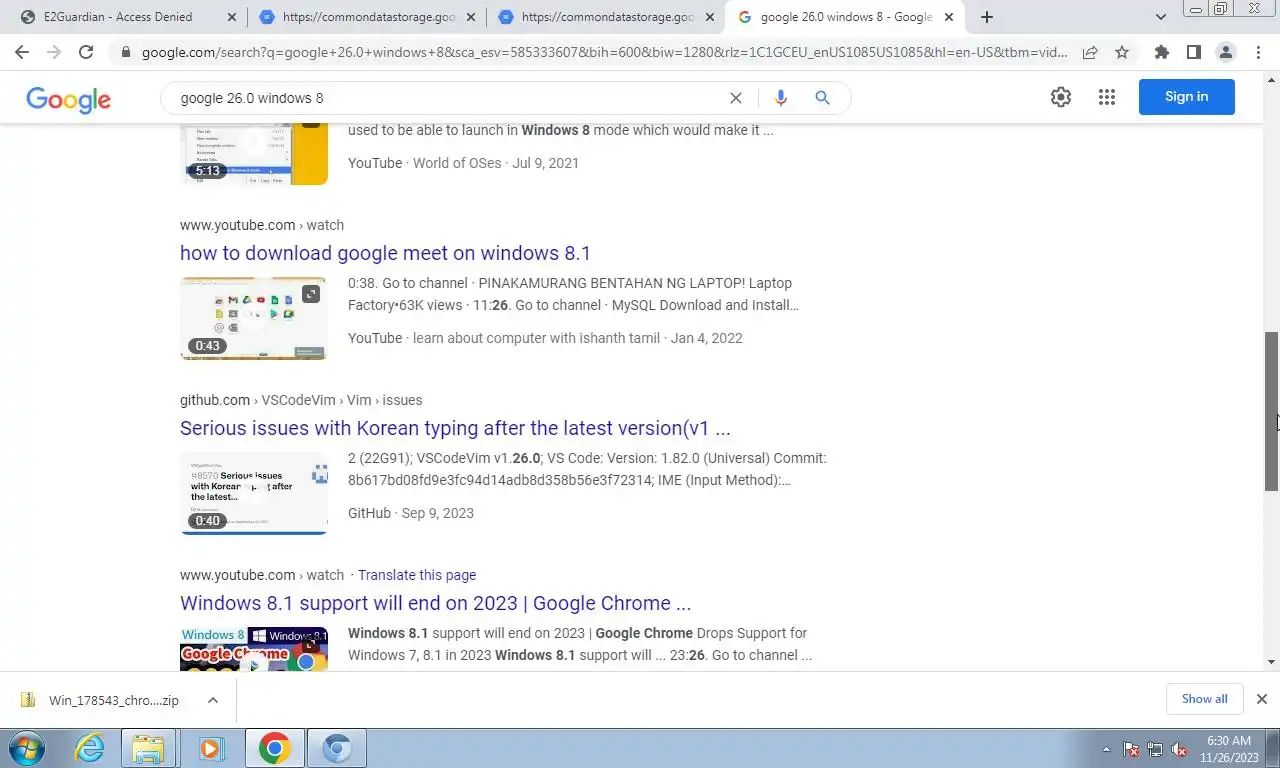This screenshot has width=1280, height=768.
Task: Play the 5:13 video thumbnail
Action: (254, 155)
